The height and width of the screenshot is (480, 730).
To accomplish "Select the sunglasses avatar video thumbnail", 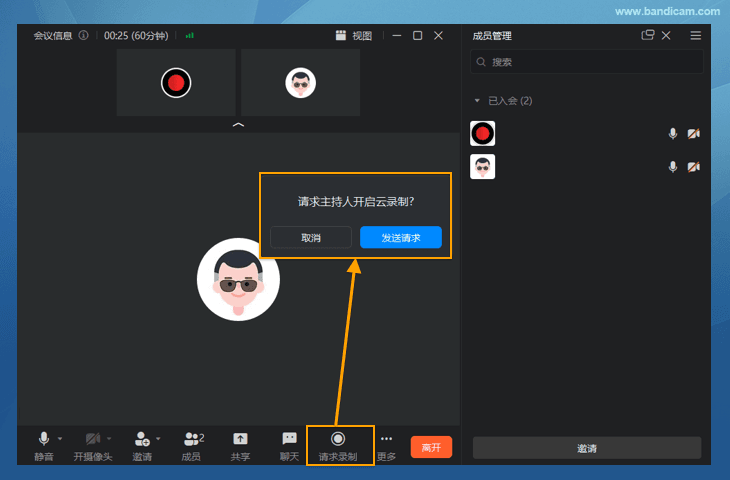I will pos(300,82).
